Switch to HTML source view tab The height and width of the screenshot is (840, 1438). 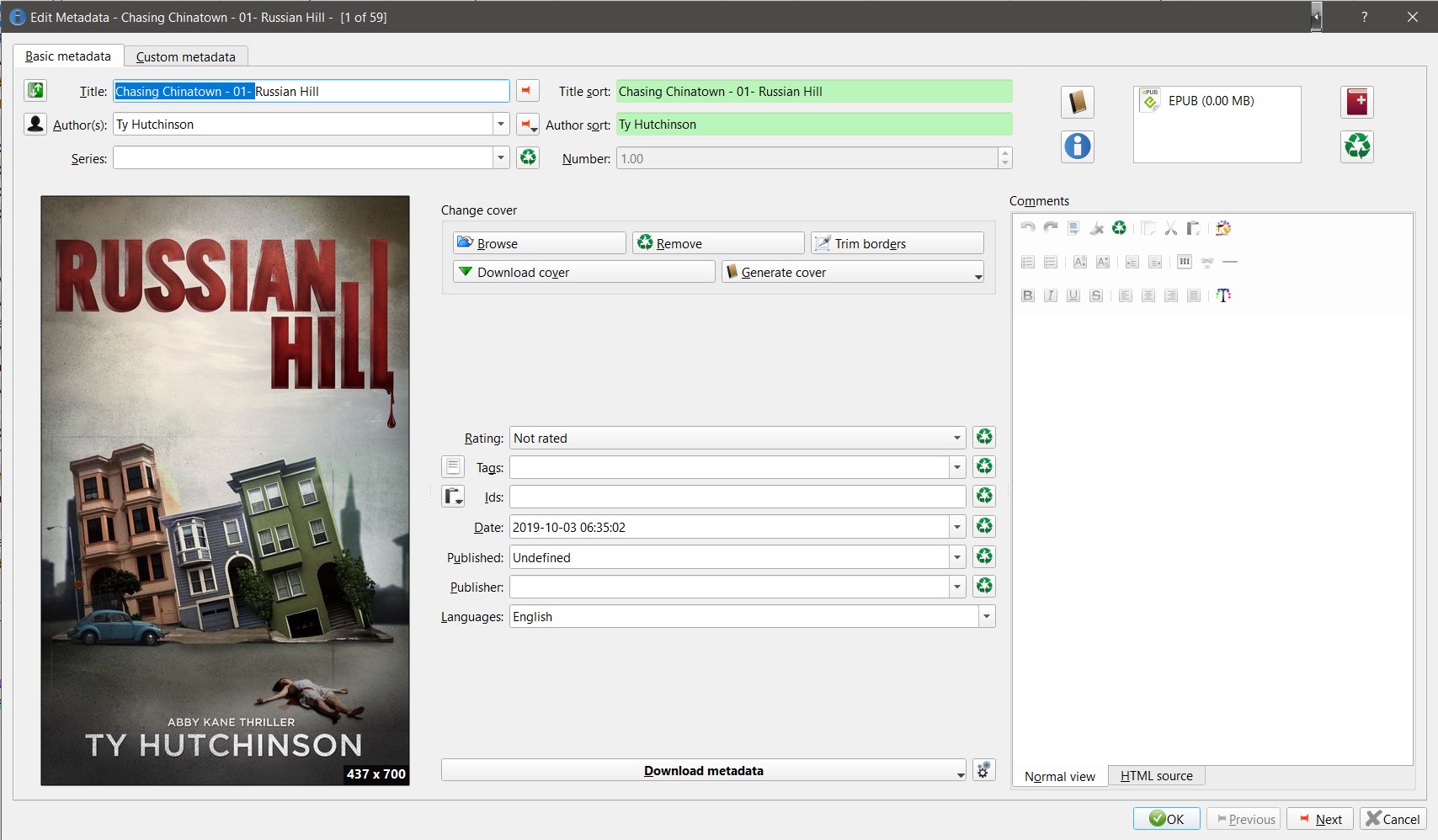[x=1156, y=776]
